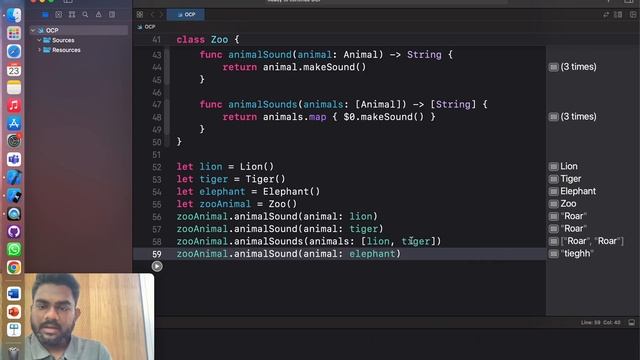Open the Symbol navigator icon

click(72, 14)
